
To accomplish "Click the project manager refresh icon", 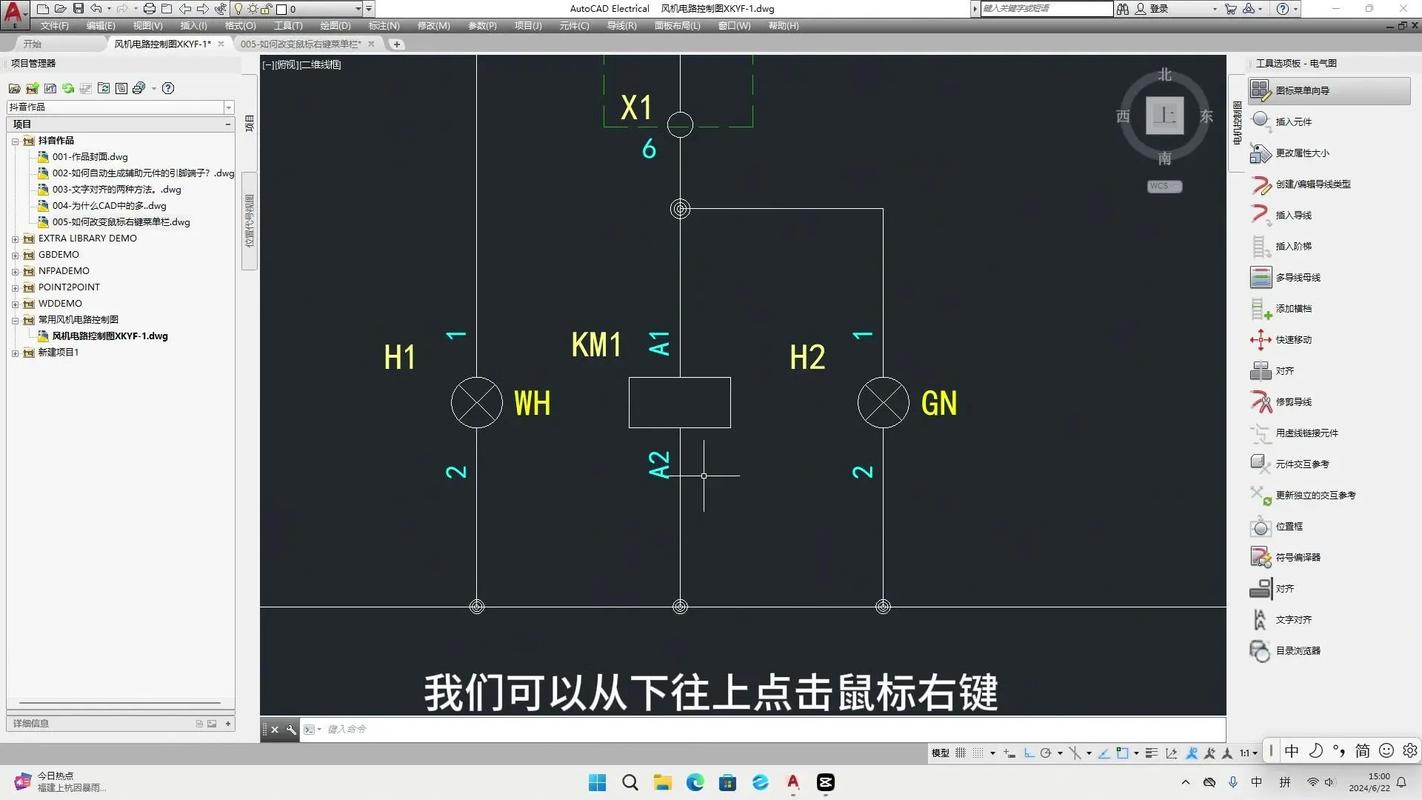I will pyautogui.click(x=68, y=88).
